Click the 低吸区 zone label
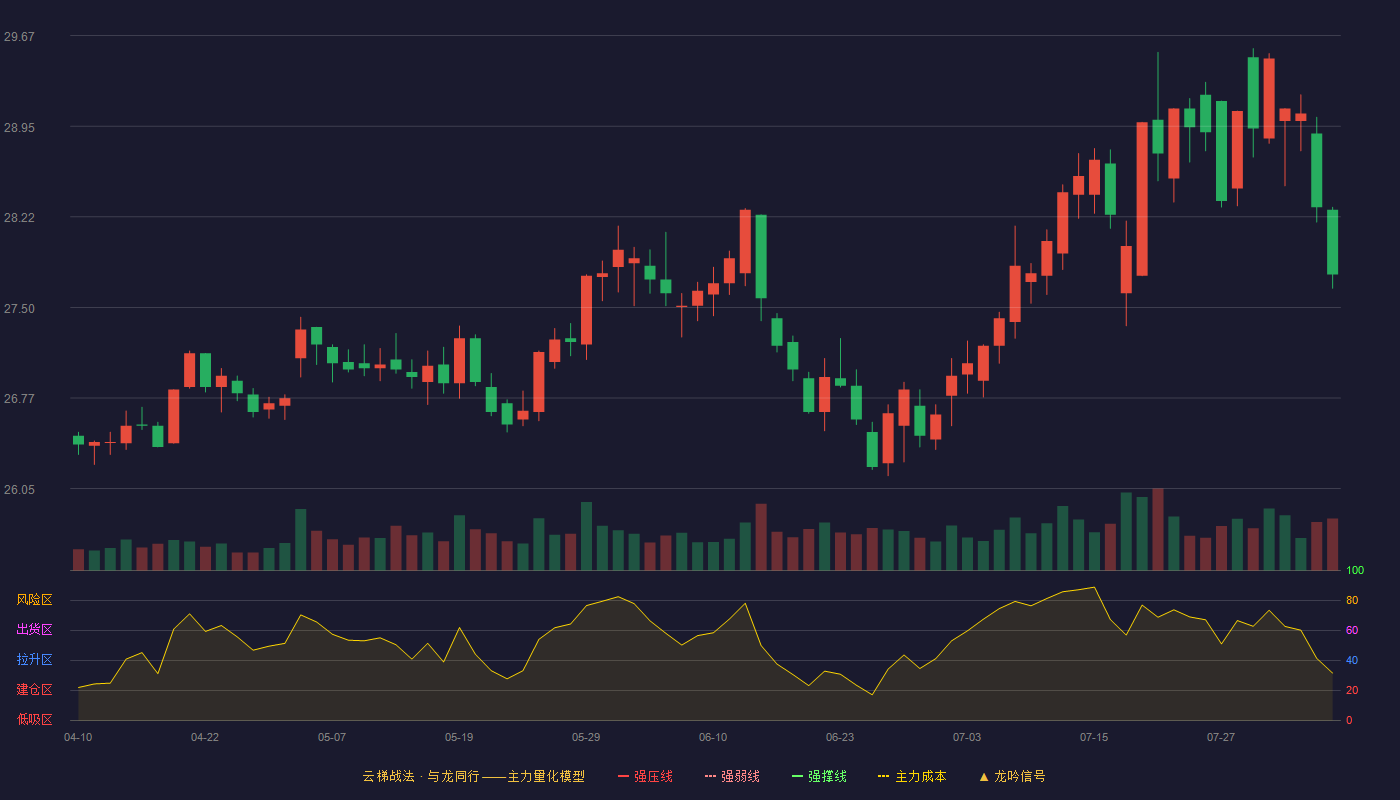Image resolution: width=1400 pixels, height=800 pixels. tap(34, 719)
